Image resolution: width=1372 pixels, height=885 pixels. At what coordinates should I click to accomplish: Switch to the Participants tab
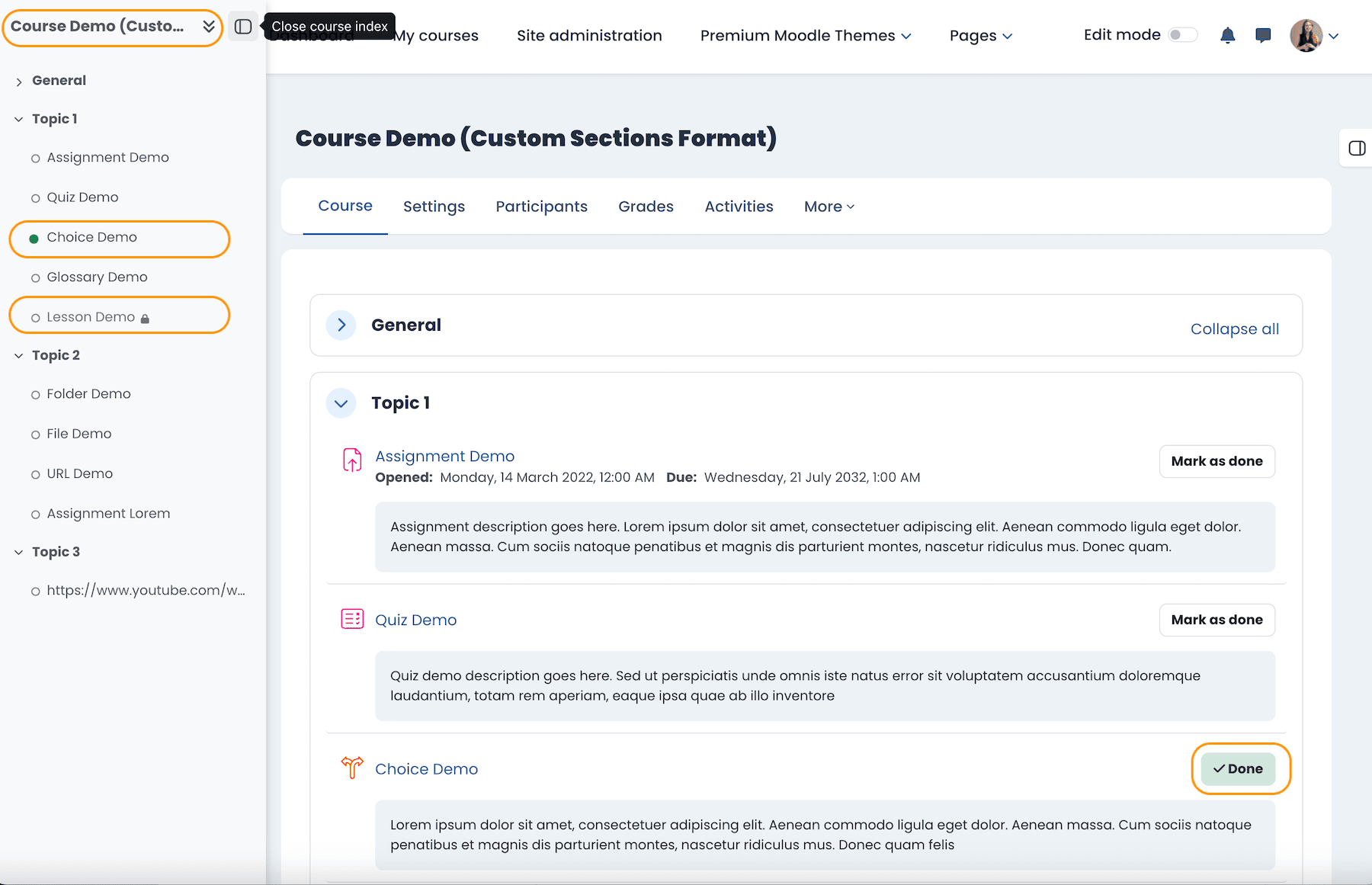541,207
